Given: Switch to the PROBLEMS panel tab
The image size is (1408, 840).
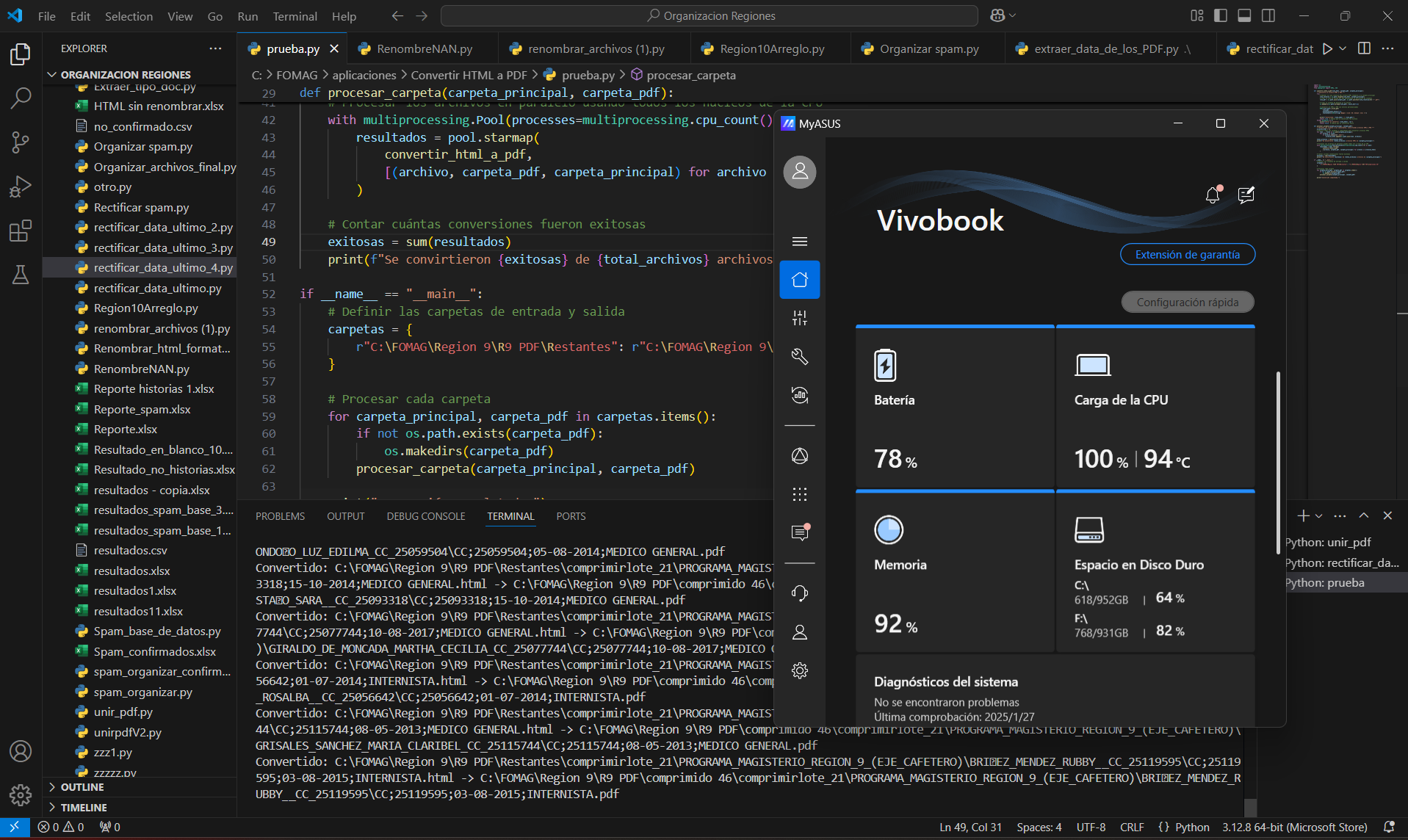Looking at the screenshot, I should click(280, 516).
